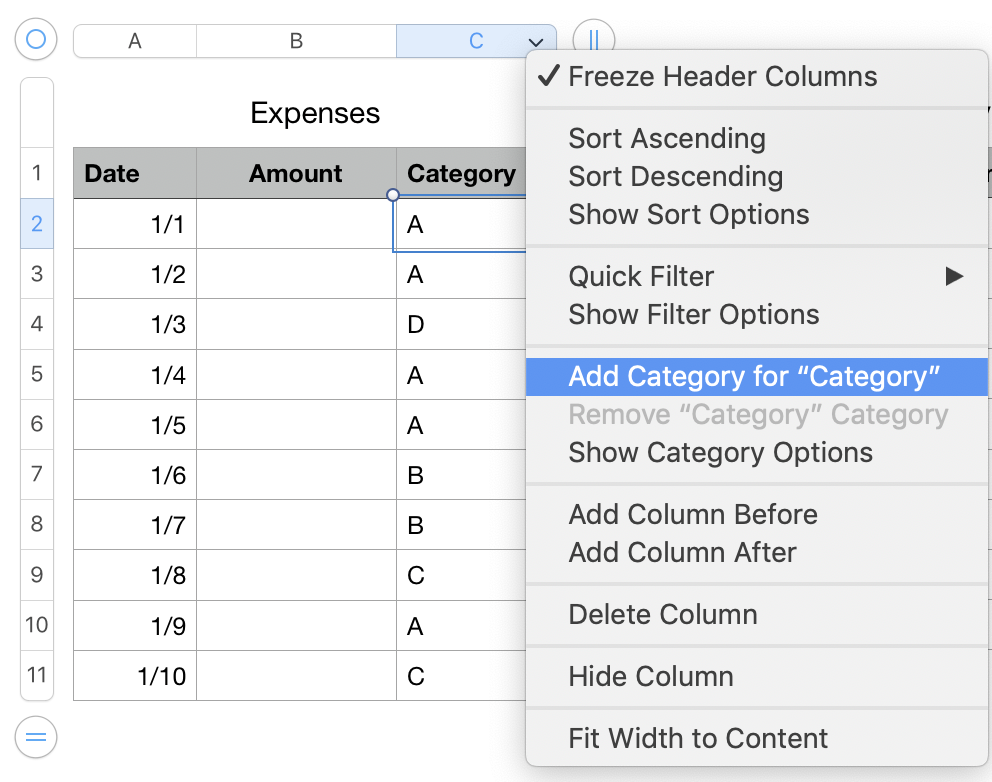Expand the Quick Filter submenu arrow
This screenshot has height=782, width=992.
[x=954, y=277]
